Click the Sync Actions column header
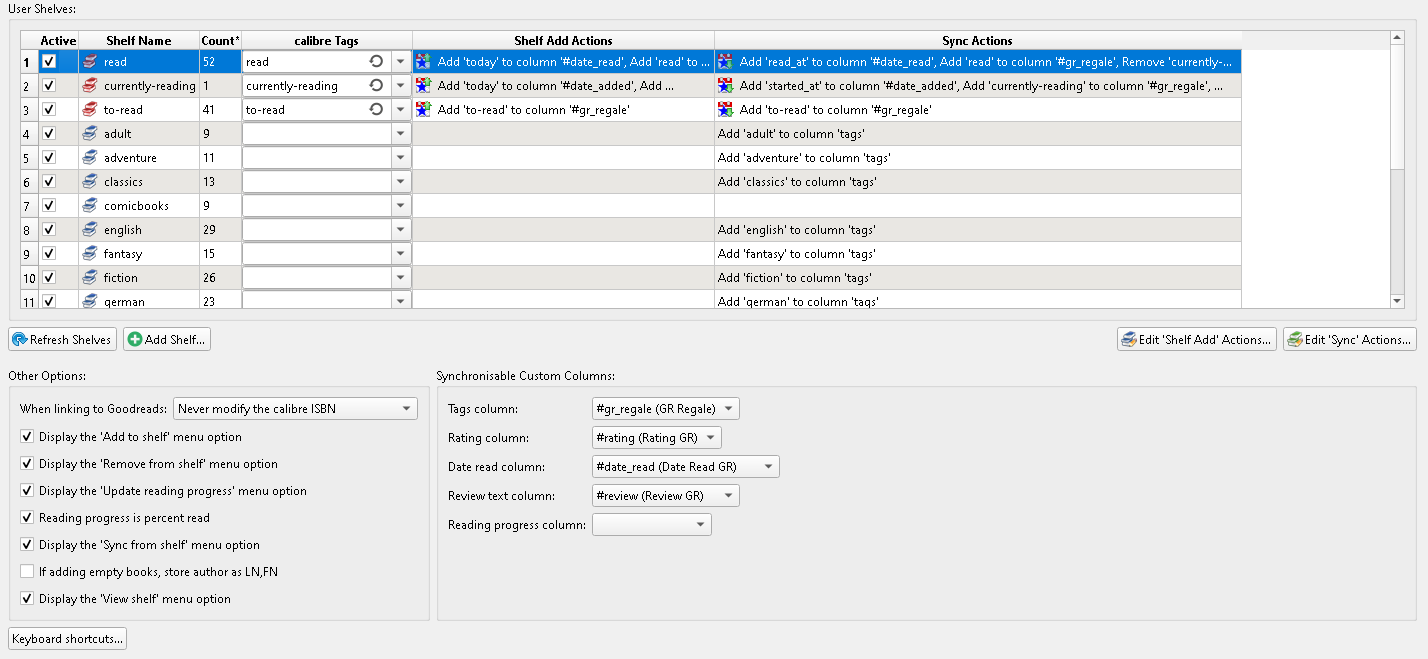 tap(977, 41)
